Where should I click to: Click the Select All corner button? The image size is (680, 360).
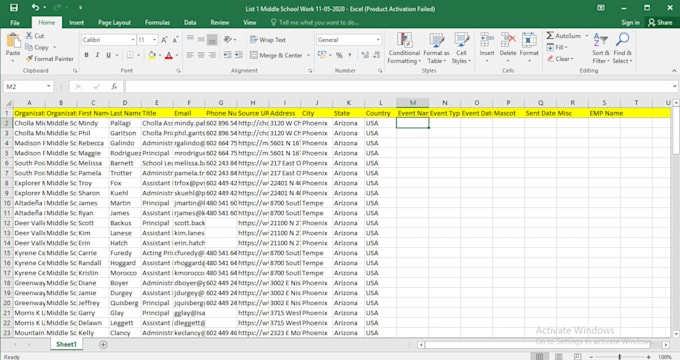(8, 103)
